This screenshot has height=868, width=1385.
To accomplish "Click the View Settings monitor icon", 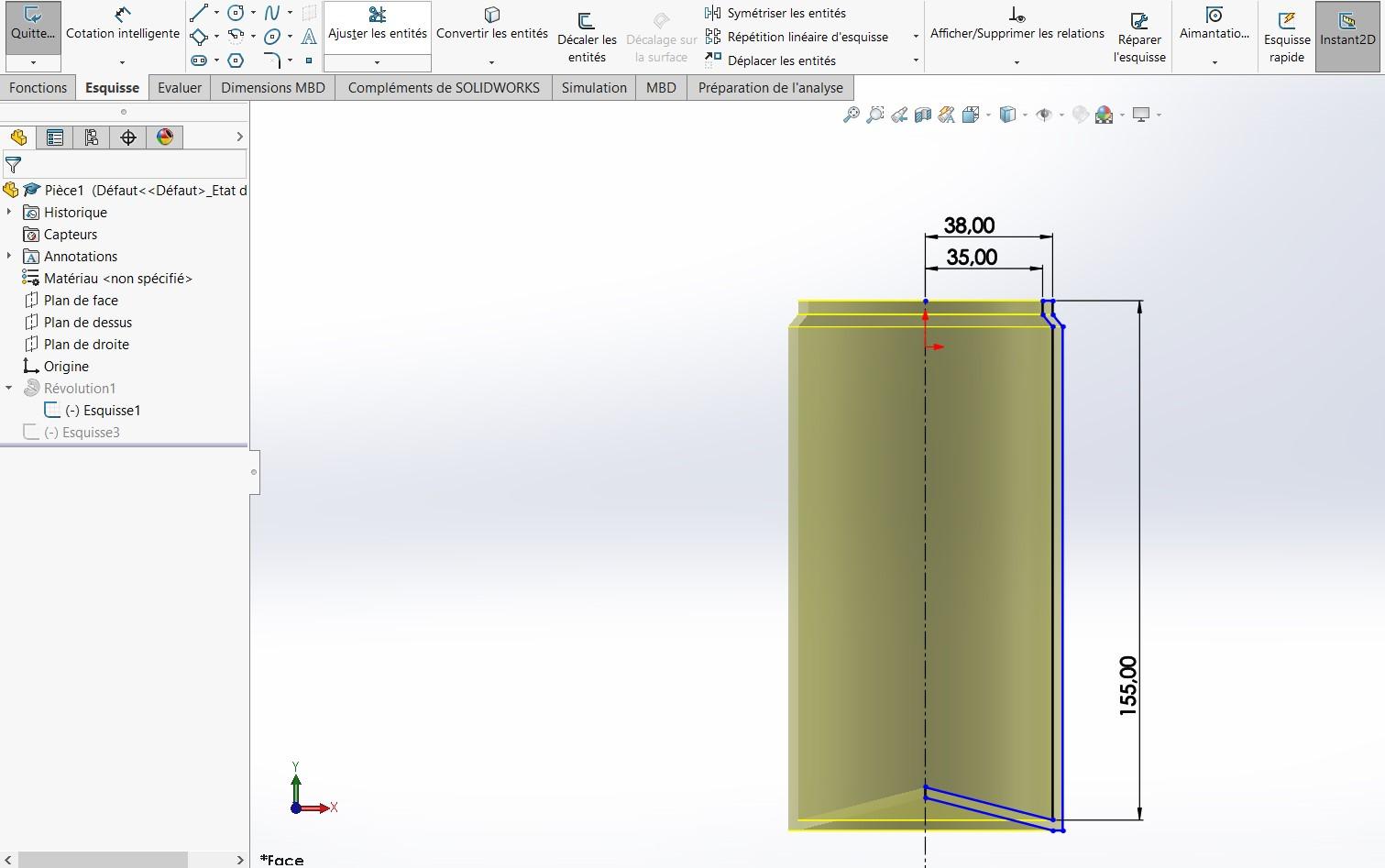I will point(1141,115).
